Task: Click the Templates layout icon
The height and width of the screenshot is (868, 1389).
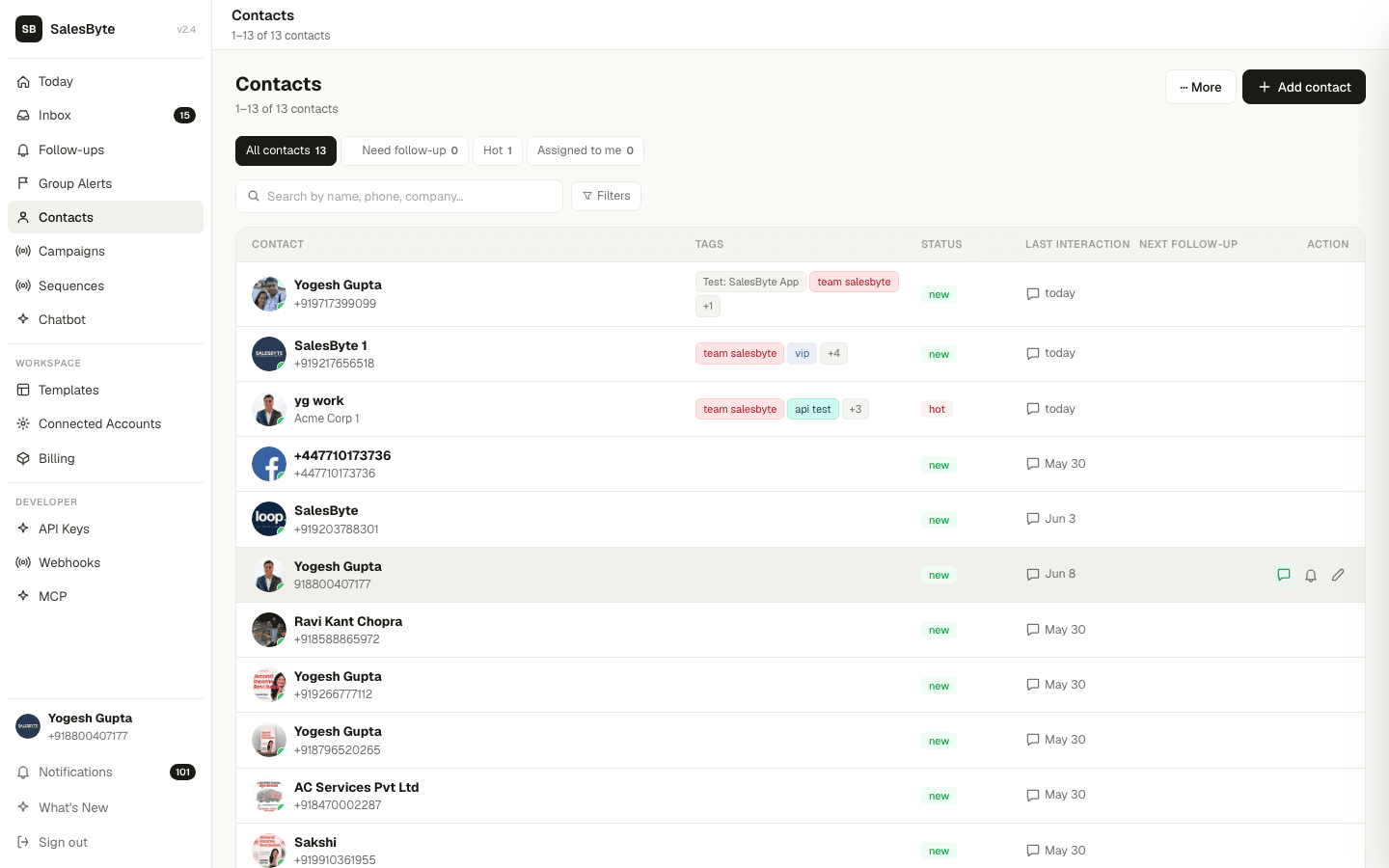Action: (23, 390)
